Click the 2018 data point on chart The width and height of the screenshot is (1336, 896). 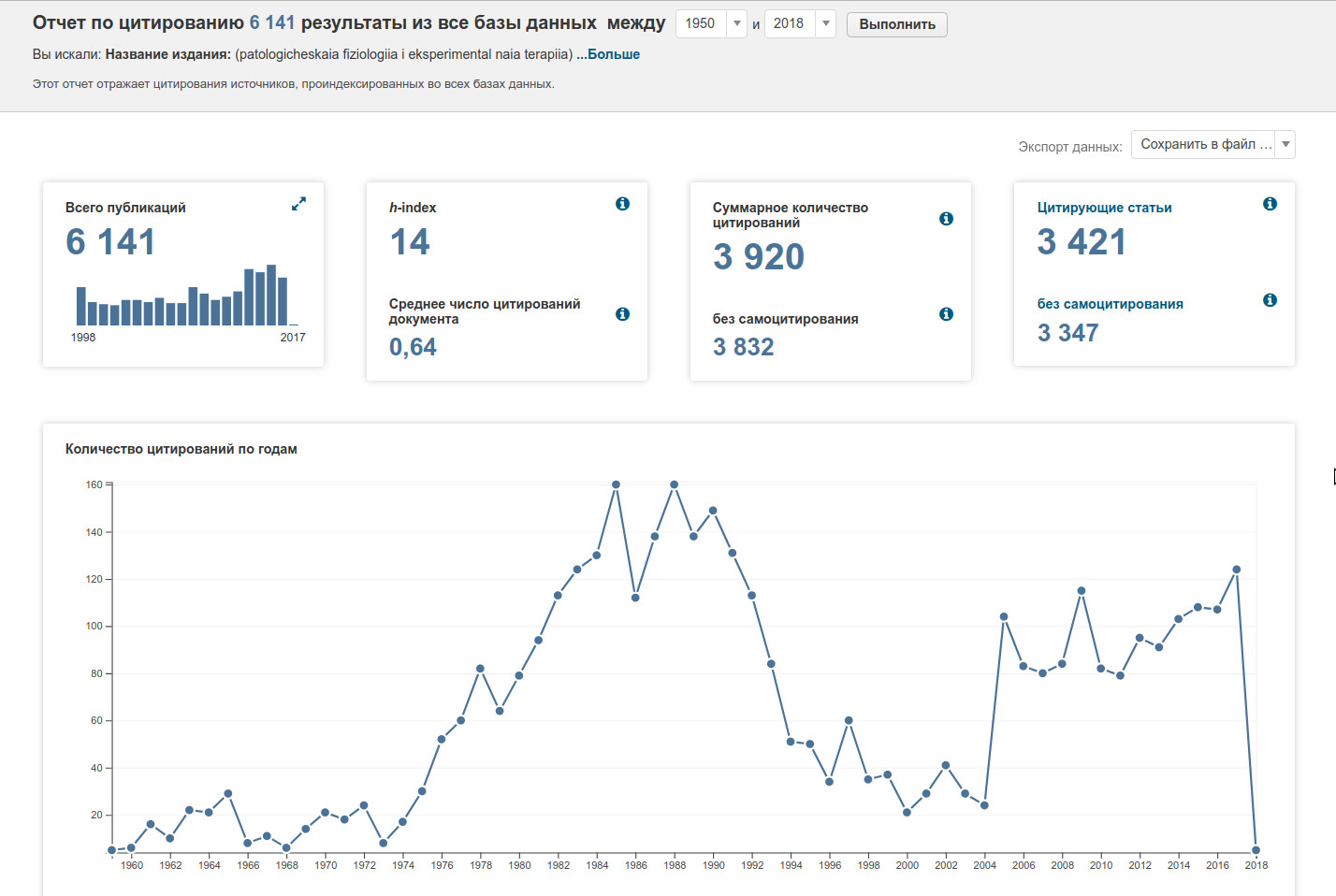click(1256, 850)
